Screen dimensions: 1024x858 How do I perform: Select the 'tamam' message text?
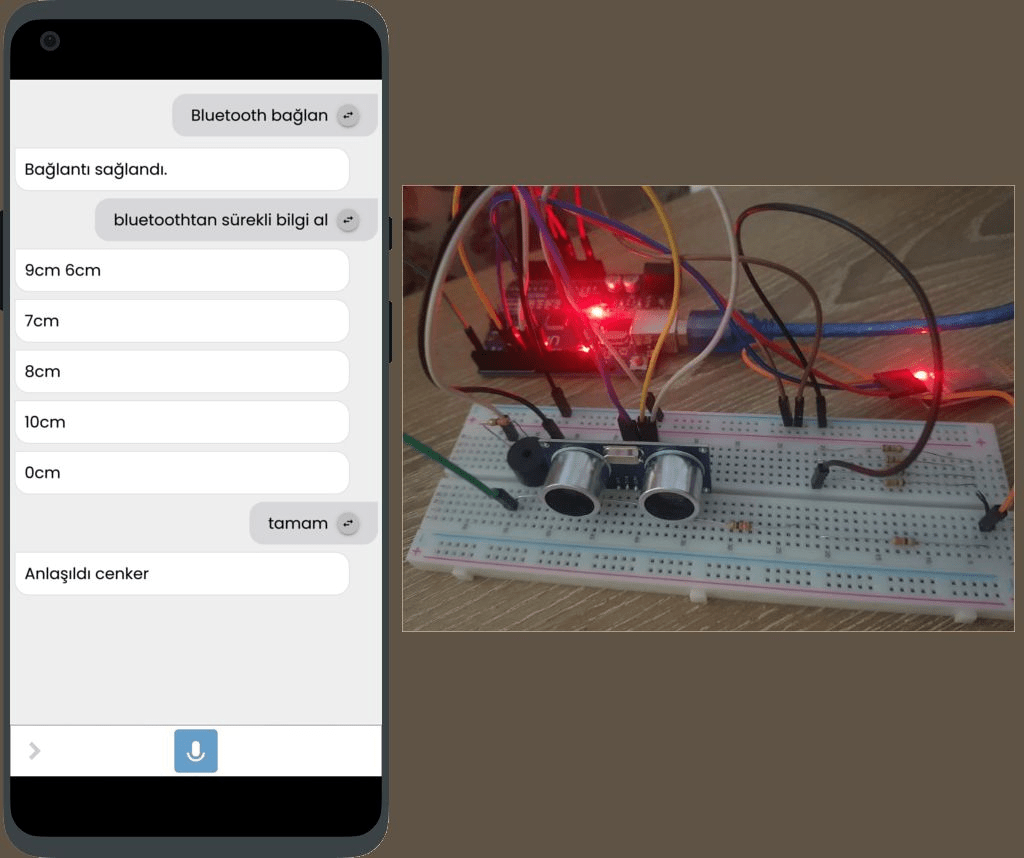click(x=298, y=524)
